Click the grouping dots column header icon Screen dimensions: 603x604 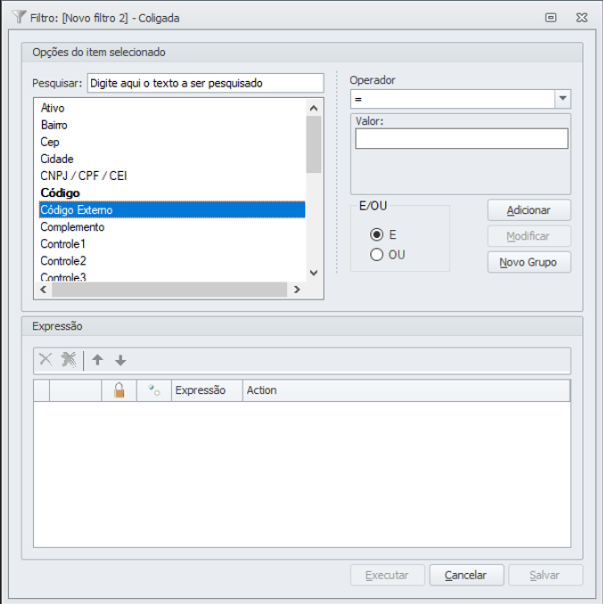tap(154, 391)
